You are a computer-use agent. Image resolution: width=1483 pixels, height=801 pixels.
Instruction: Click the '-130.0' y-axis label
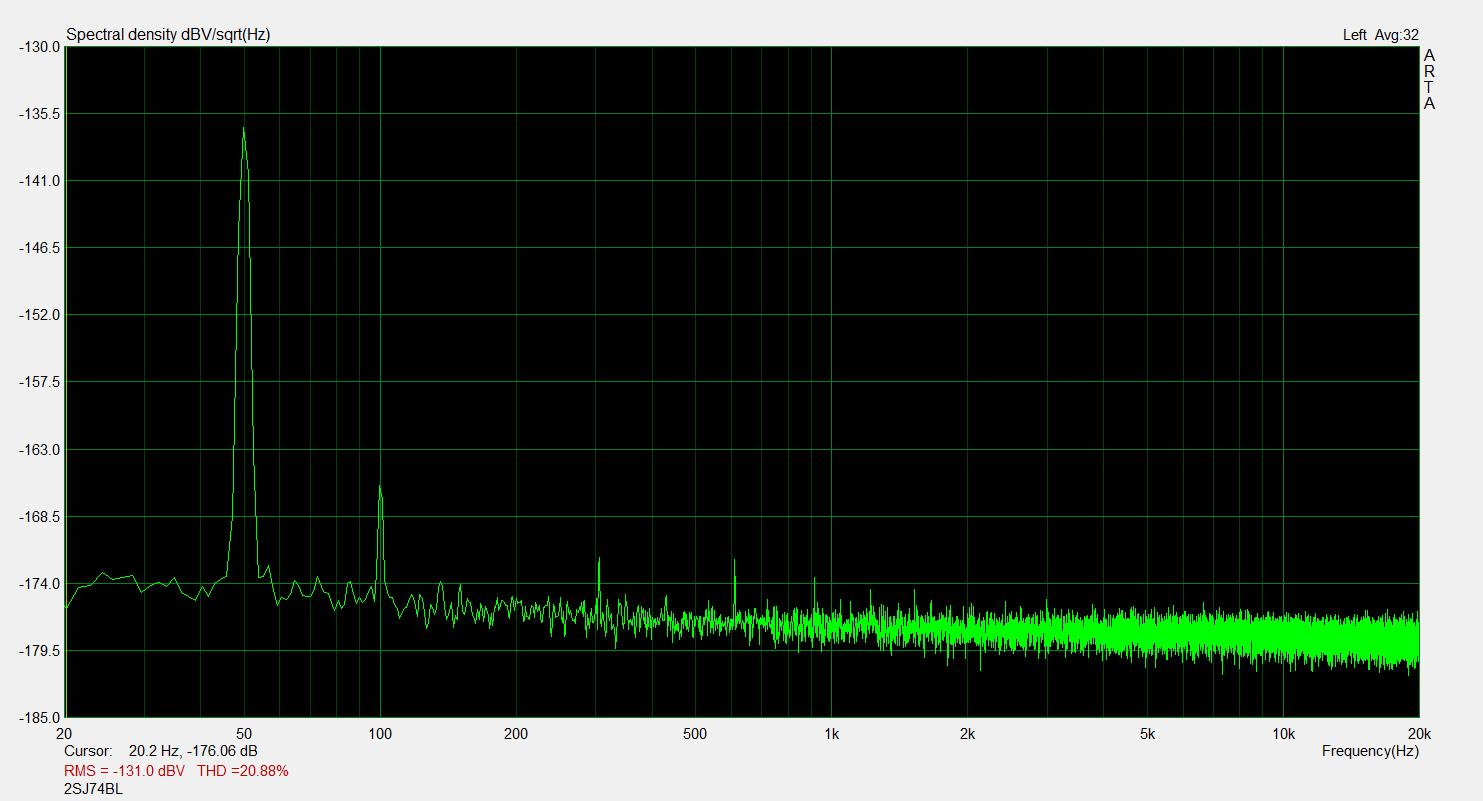pyautogui.click(x=39, y=47)
